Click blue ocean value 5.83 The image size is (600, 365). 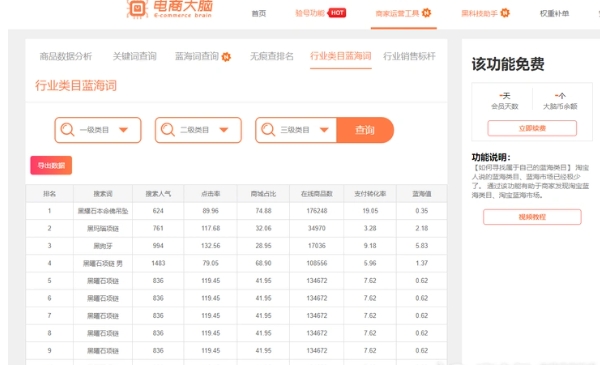pos(422,246)
